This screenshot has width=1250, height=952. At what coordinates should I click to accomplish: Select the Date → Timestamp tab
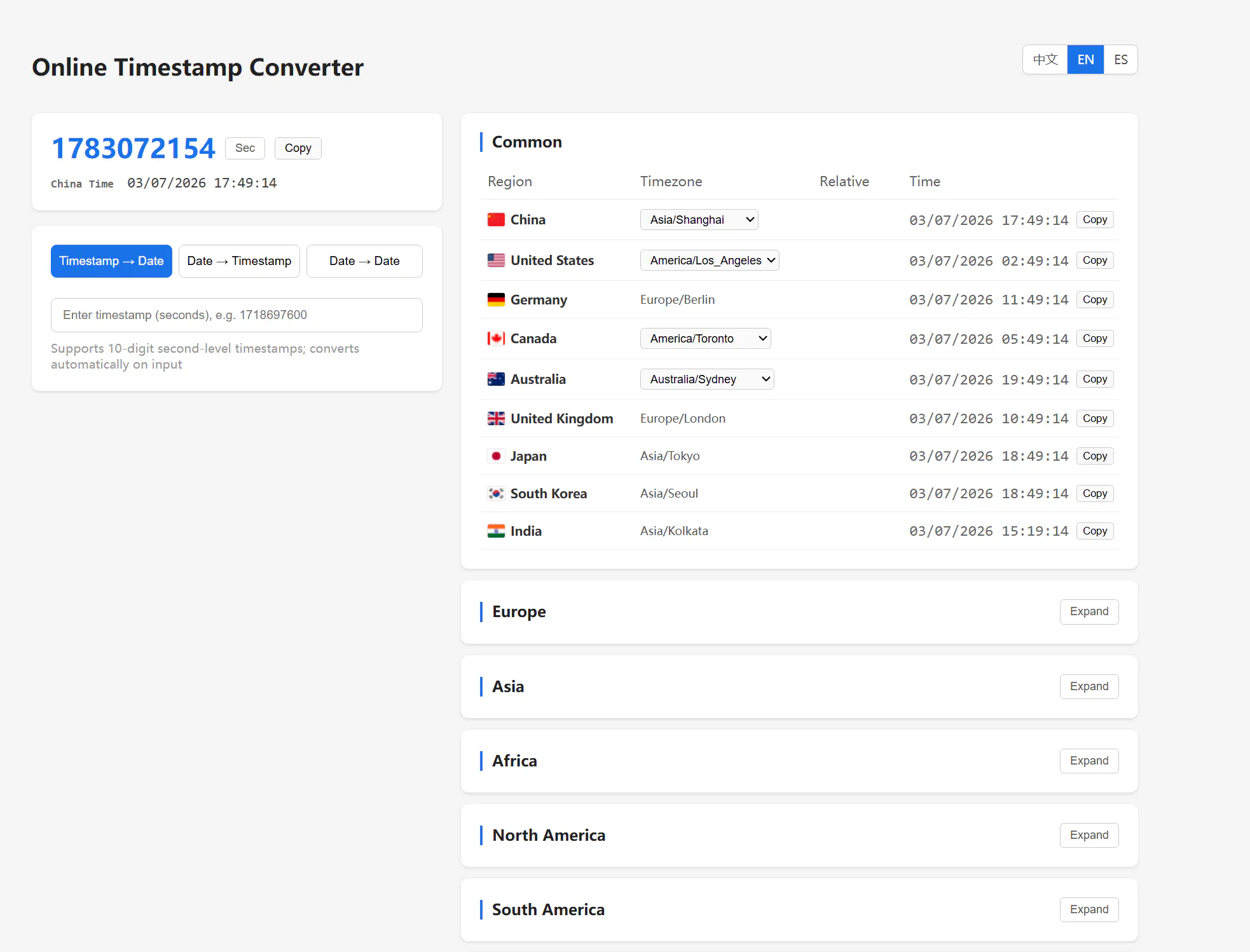[x=239, y=261]
